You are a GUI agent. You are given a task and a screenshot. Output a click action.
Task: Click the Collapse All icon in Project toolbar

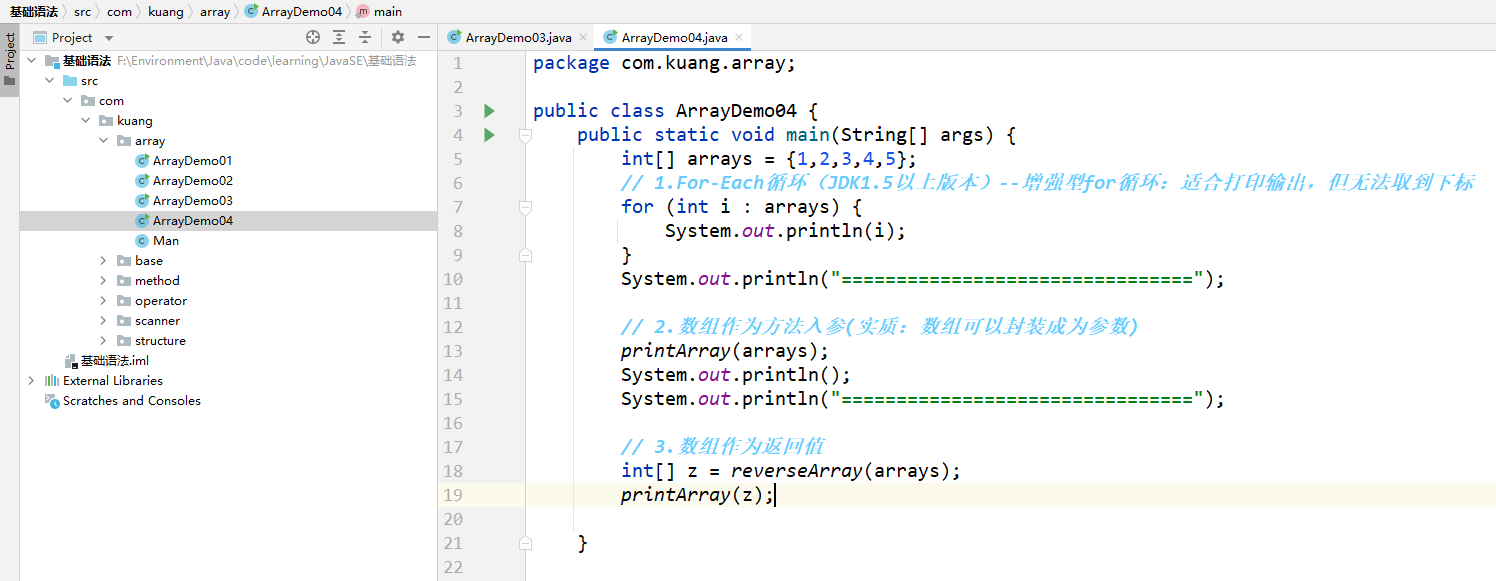(x=365, y=37)
